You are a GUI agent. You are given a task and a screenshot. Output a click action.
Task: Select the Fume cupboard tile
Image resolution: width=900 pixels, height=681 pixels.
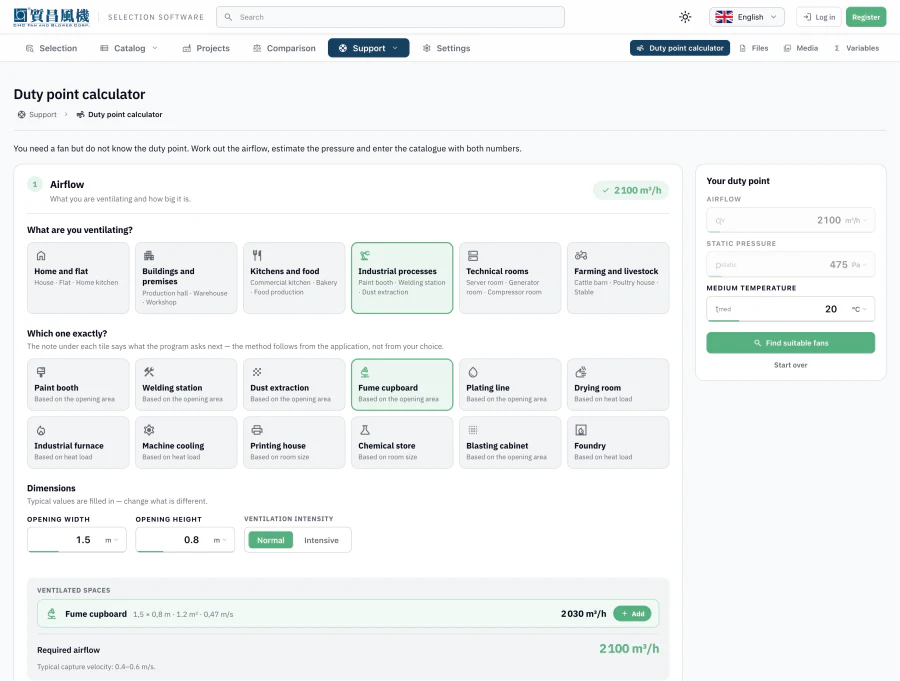402,385
